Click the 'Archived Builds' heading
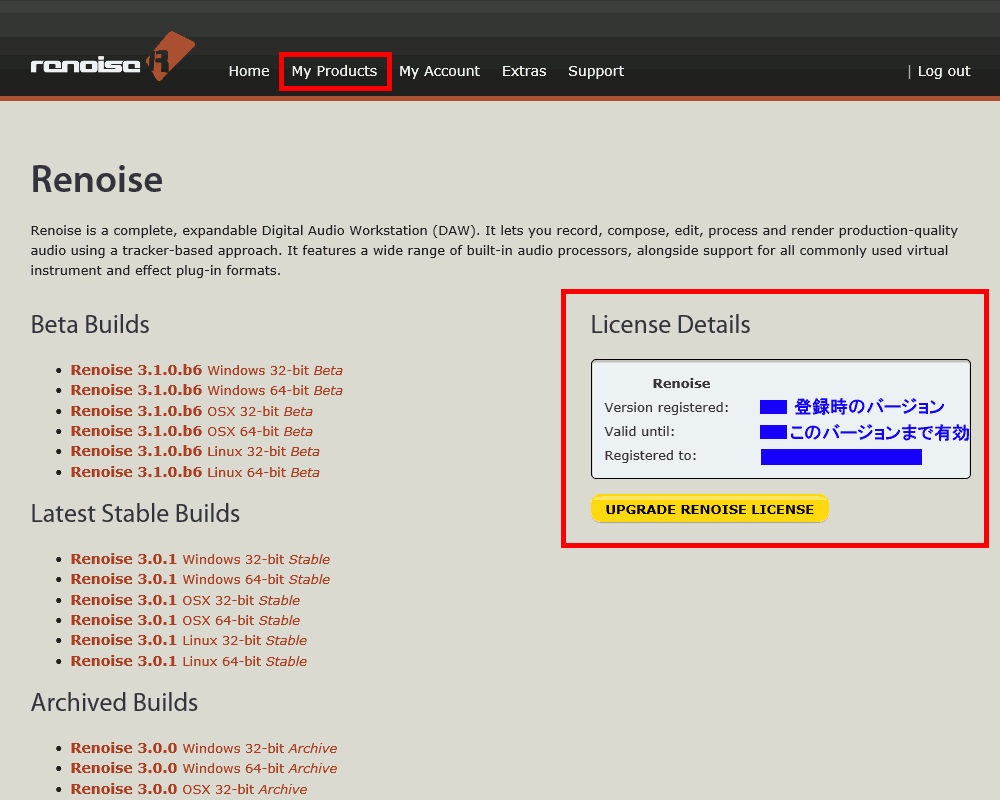 click(x=114, y=702)
